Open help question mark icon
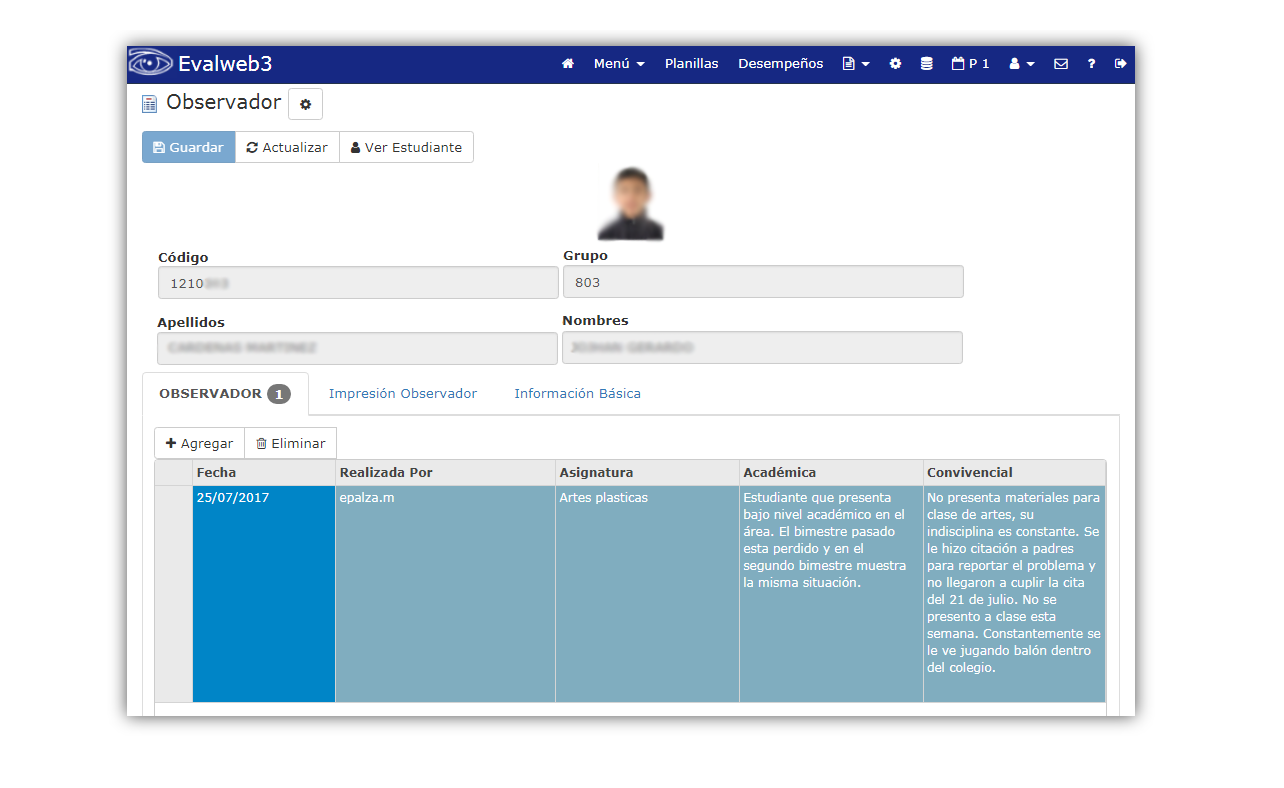Image resolution: width=1284 pixels, height=788 pixels. click(x=1091, y=64)
